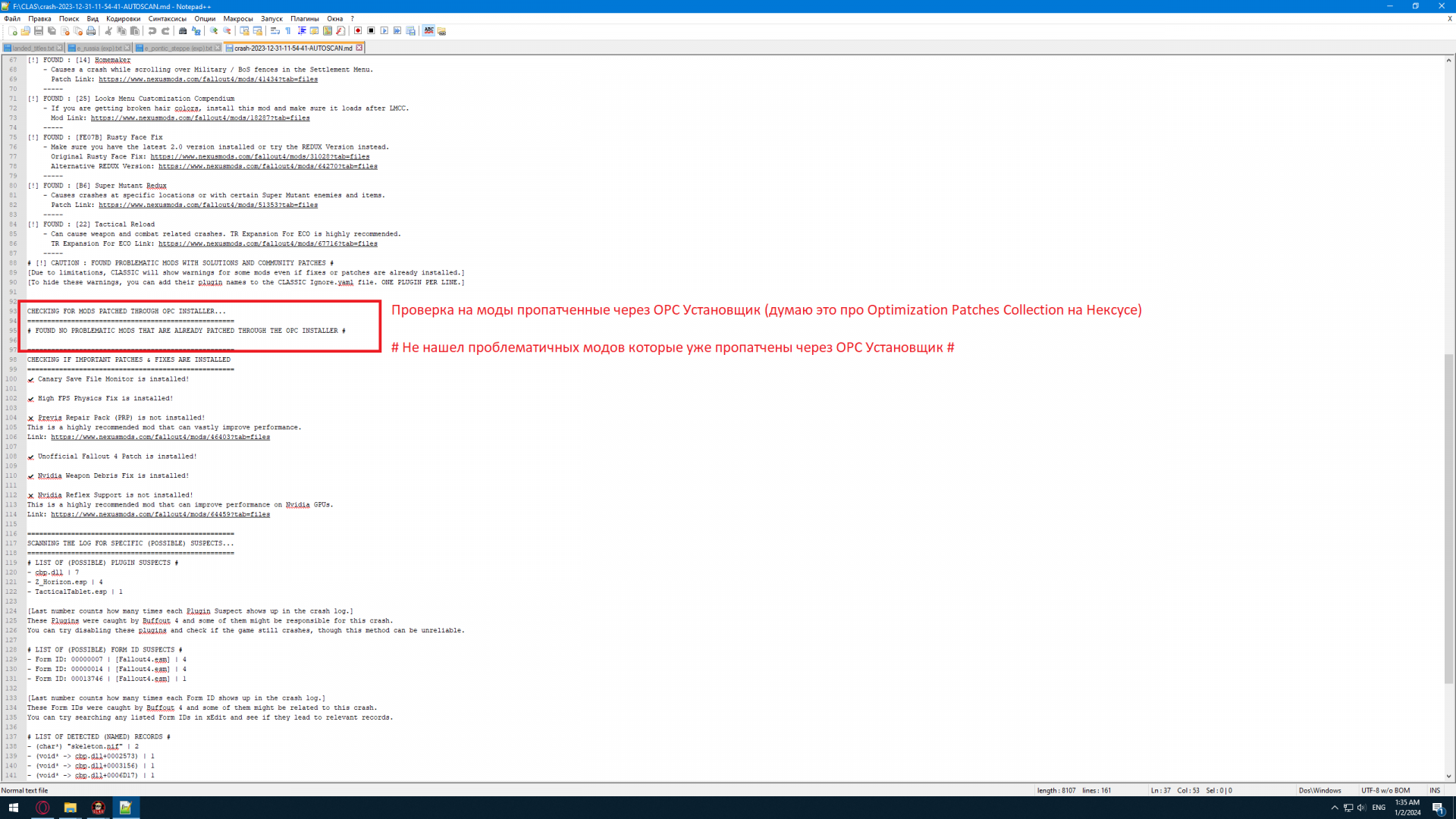The width and height of the screenshot is (1456, 819).
Task: Click the Print toolbar icon
Action: 91,31
